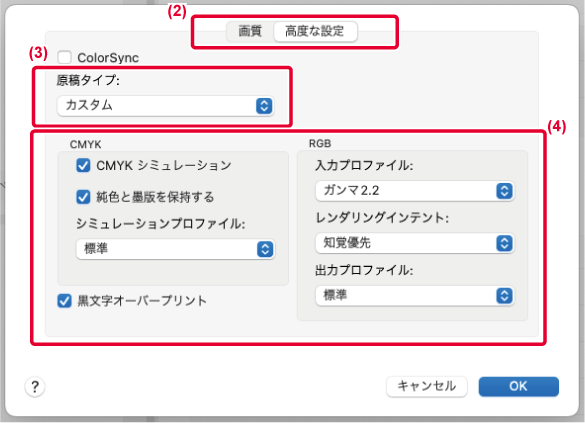Open the 原稿タイプ カスタム dropdown
The image size is (585, 423).
[166, 106]
